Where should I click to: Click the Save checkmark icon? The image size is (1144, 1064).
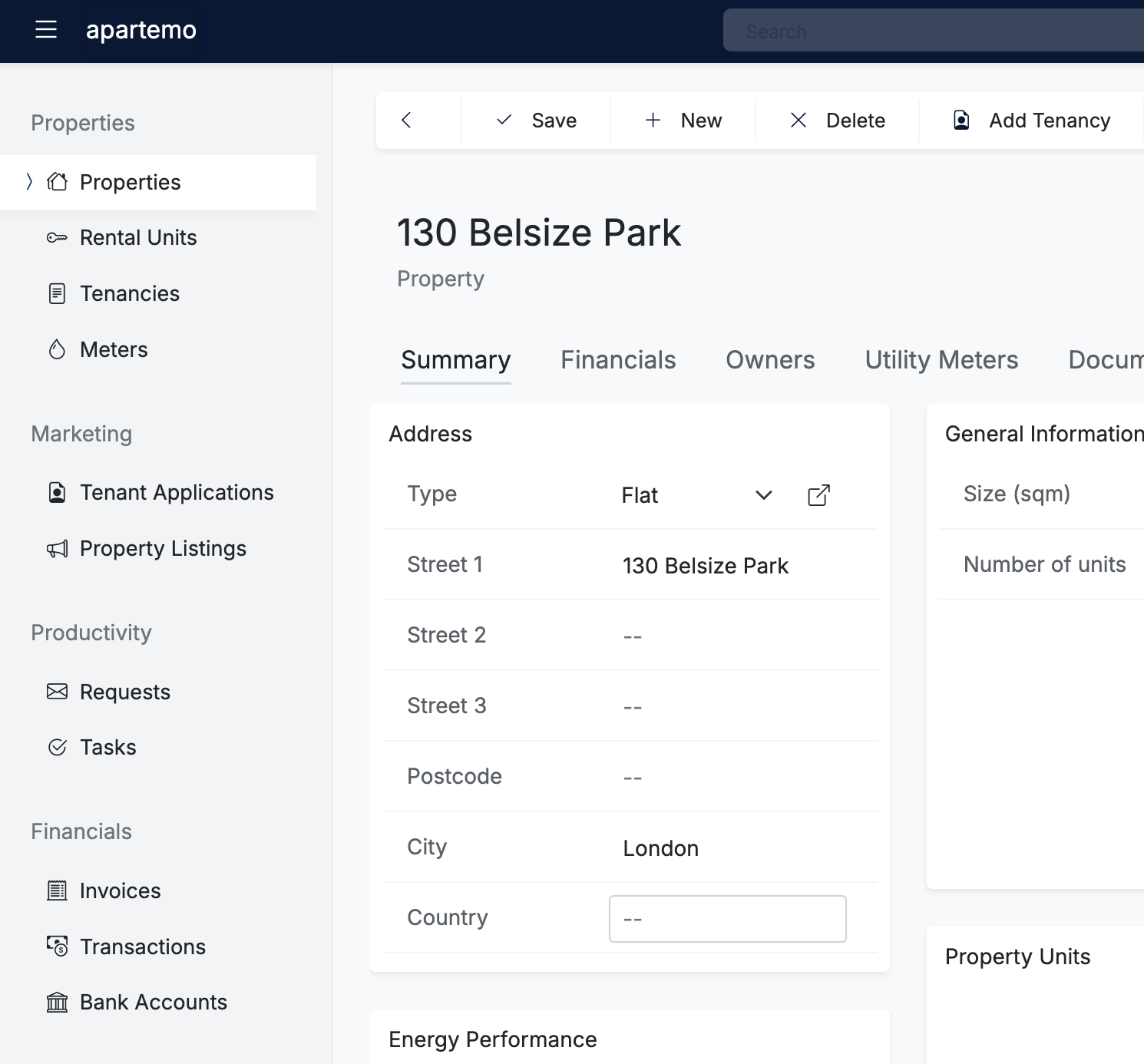coord(504,120)
